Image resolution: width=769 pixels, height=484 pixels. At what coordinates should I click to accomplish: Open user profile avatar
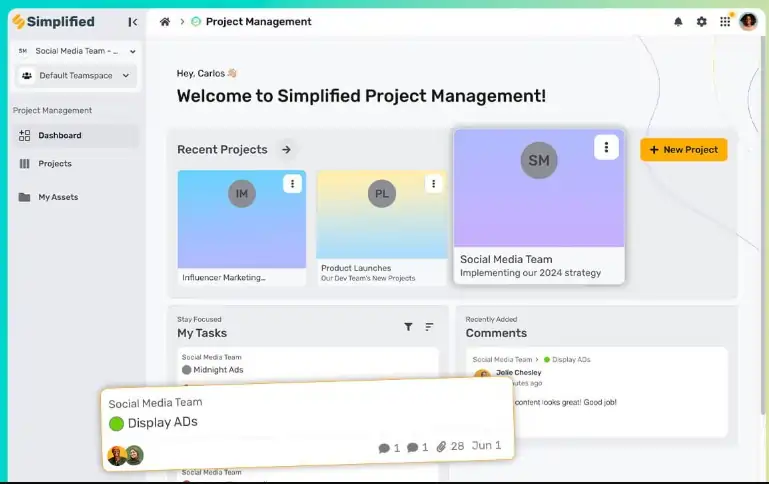748,22
